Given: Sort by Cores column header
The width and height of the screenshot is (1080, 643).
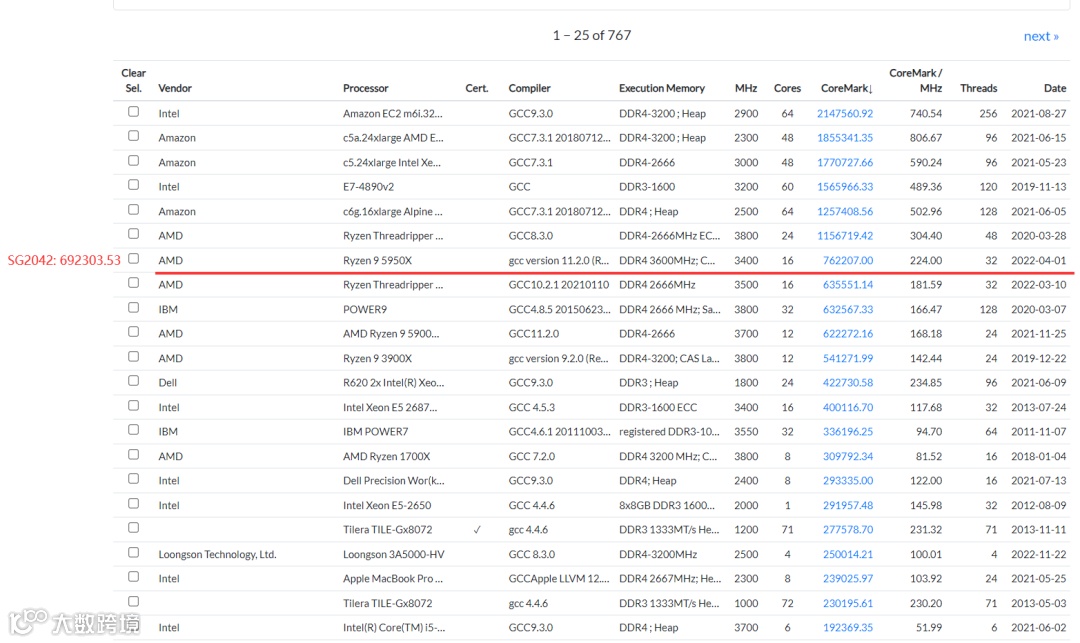Looking at the screenshot, I should pyautogui.click(x=787, y=88).
